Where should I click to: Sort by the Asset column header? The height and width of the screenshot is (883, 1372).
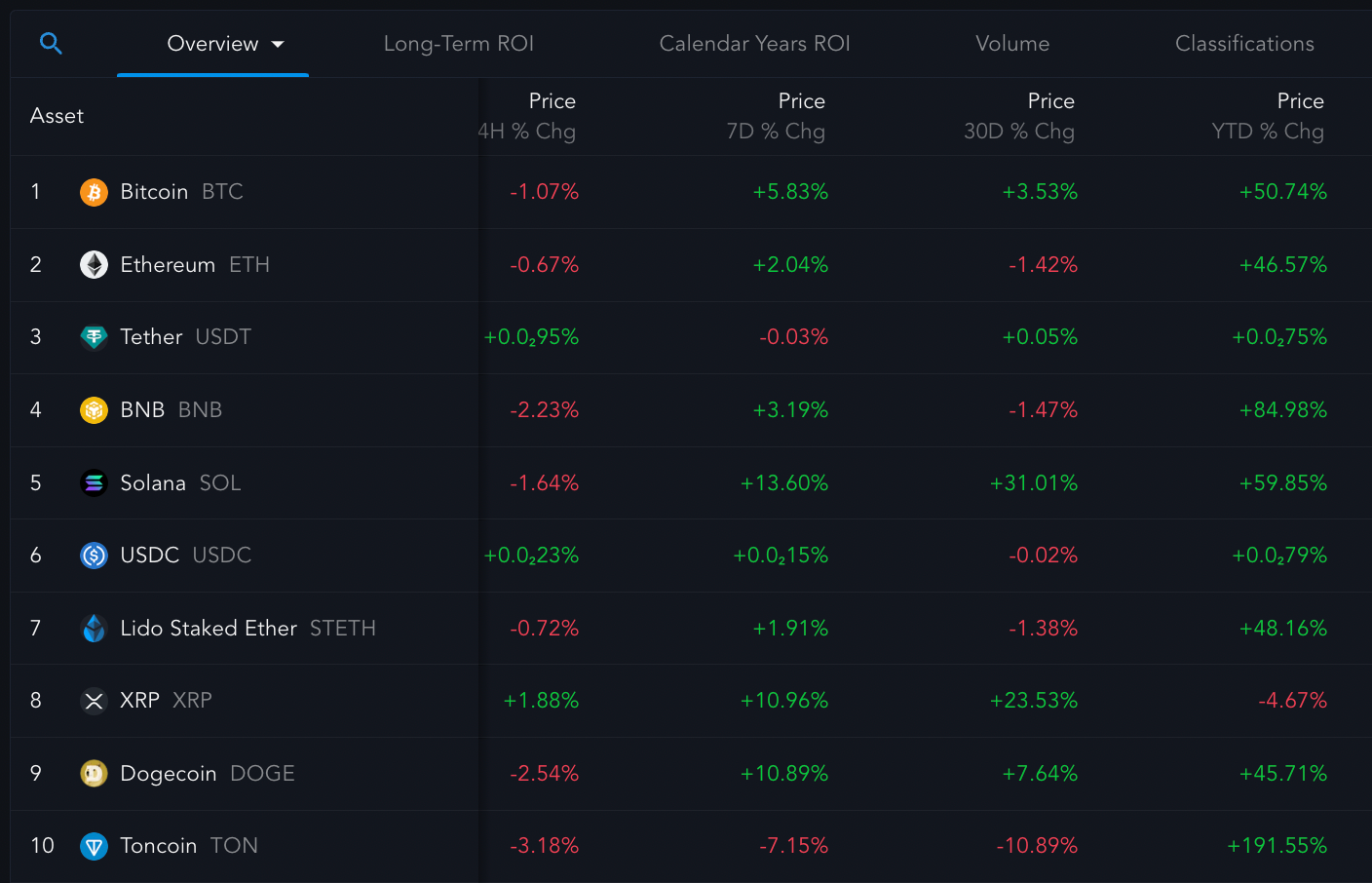57,116
